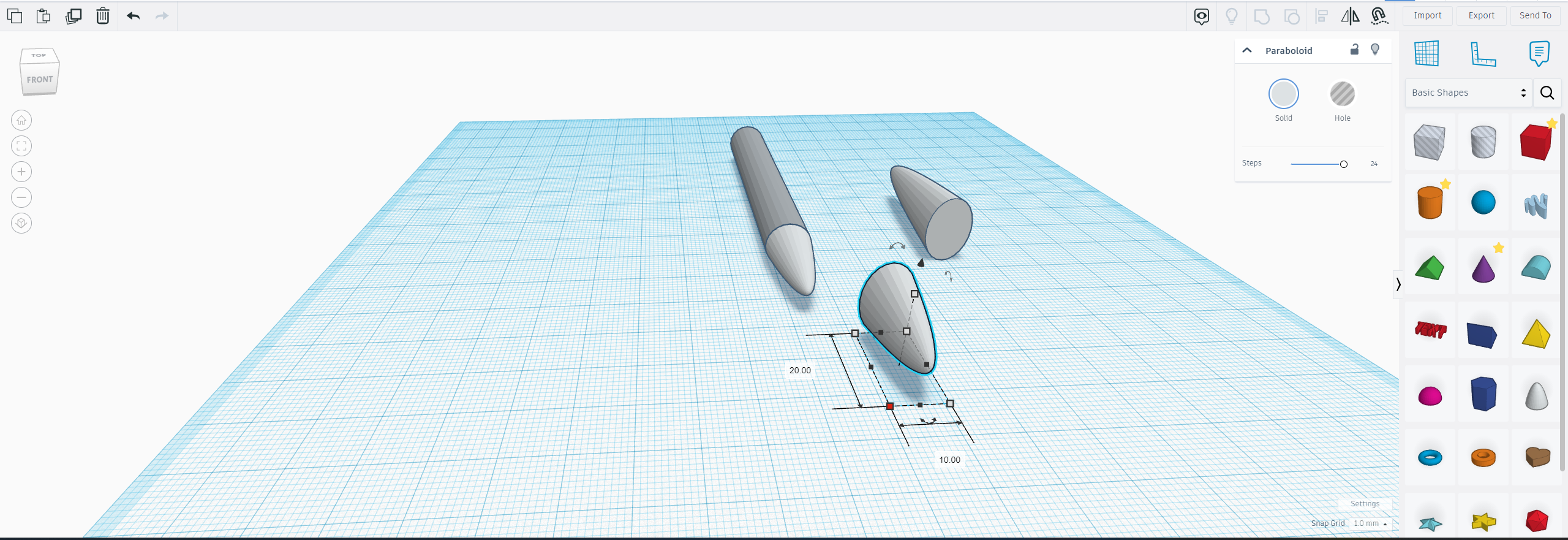Pick the Scribble shape
This screenshot has width=1568, height=540.
click(x=1536, y=205)
